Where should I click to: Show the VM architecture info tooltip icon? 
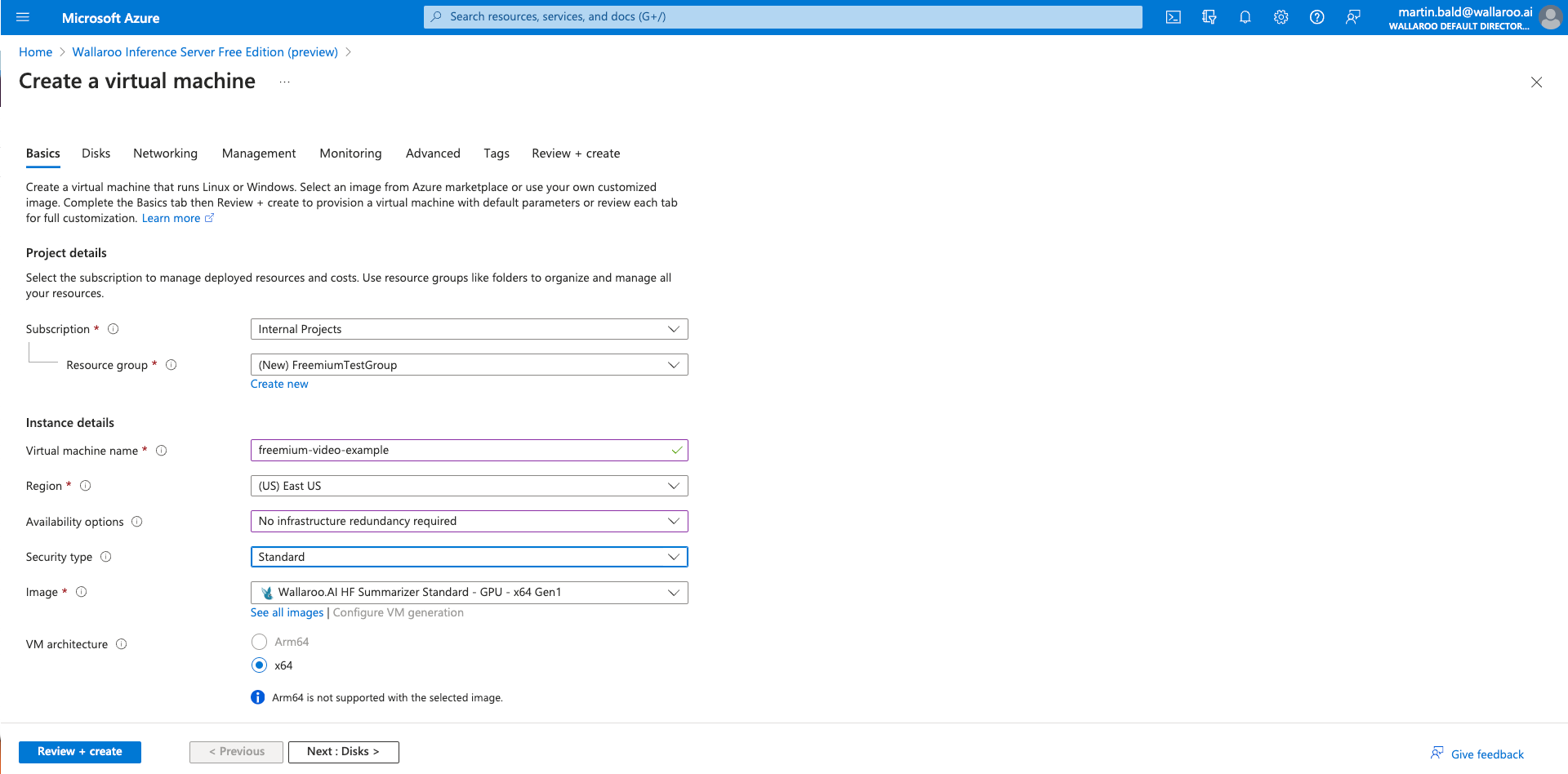click(121, 644)
